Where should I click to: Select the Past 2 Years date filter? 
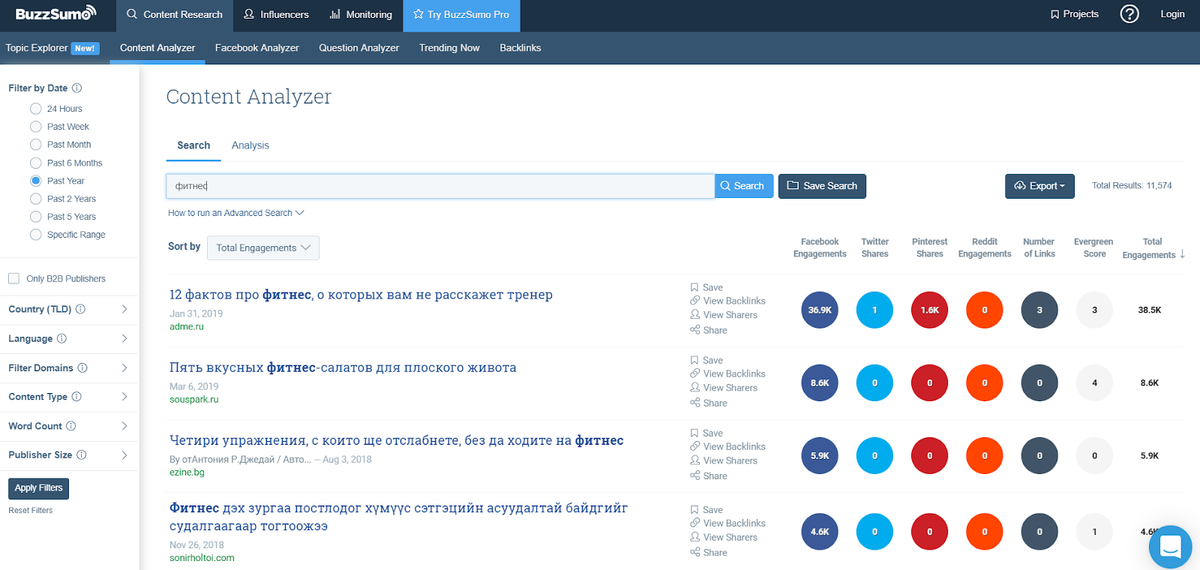tap(36, 198)
